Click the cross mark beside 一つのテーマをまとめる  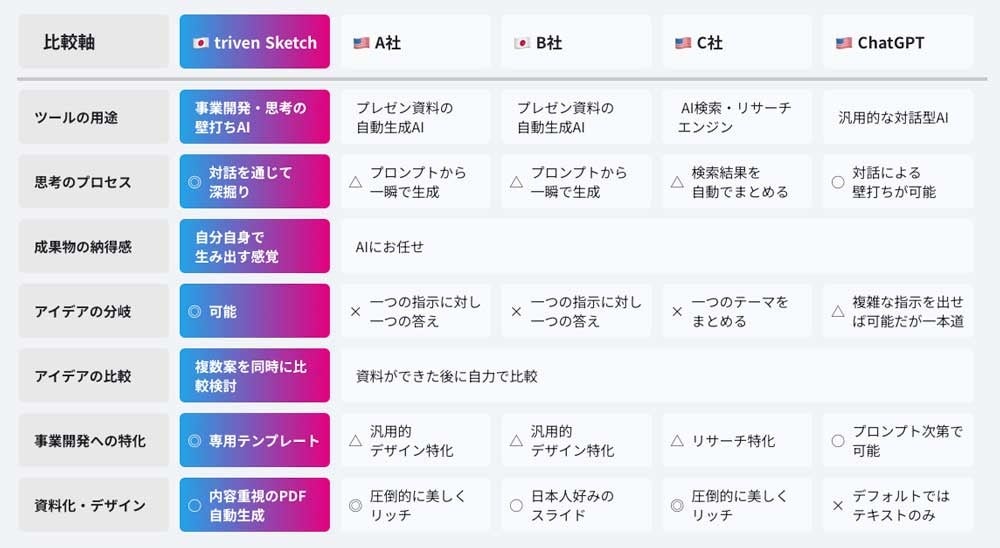pyautogui.click(x=677, y=312)
